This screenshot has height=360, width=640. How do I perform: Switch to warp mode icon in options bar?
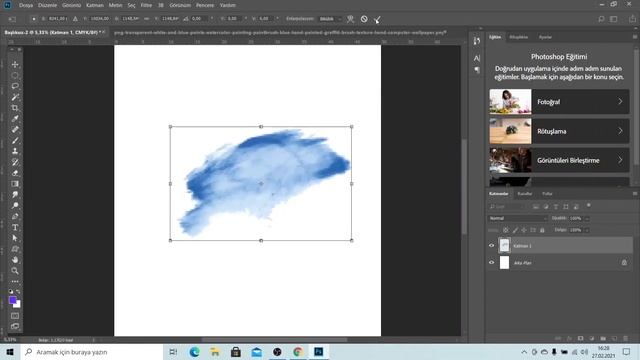350,19
